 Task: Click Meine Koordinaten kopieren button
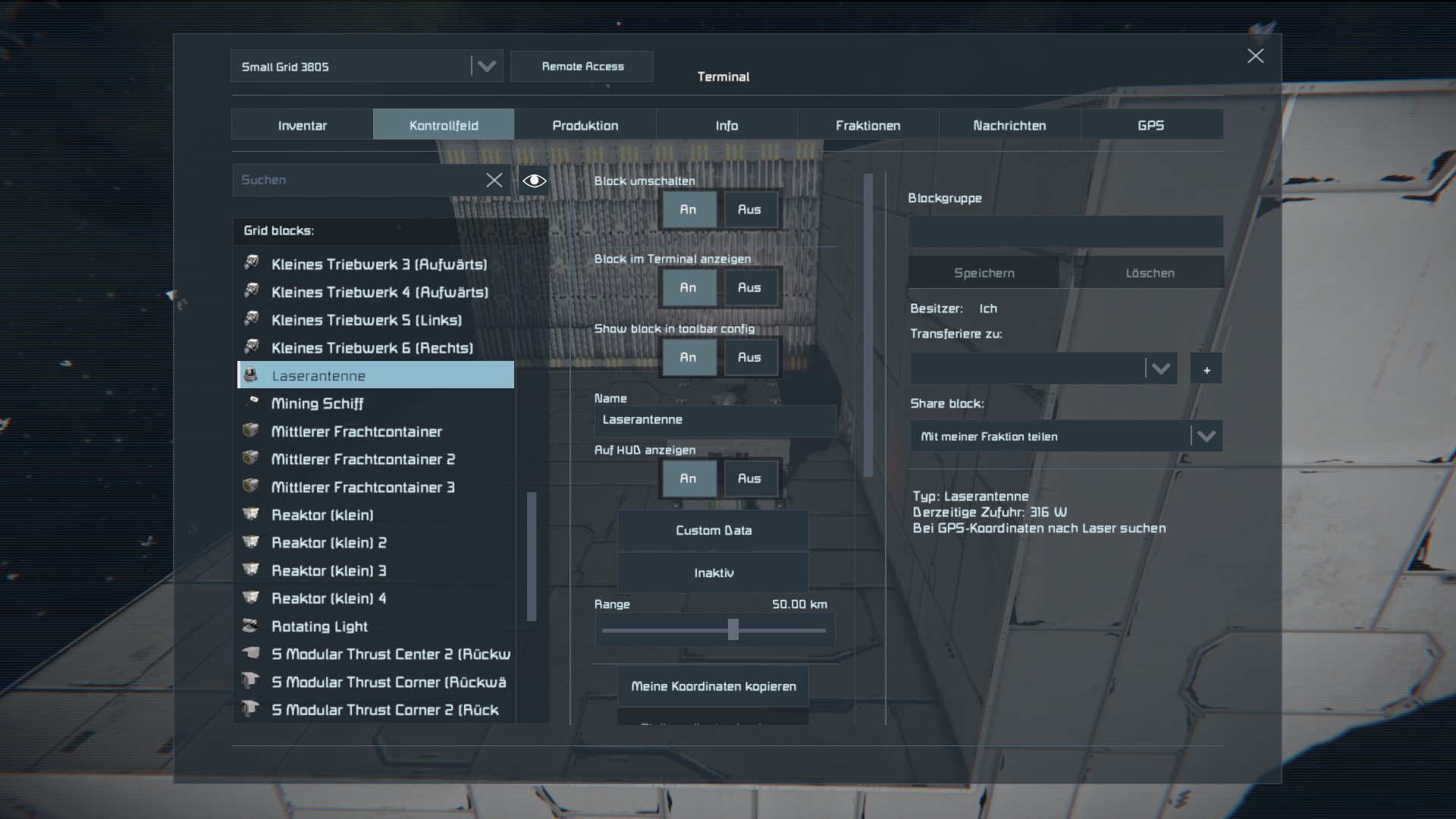coord(713,686)
